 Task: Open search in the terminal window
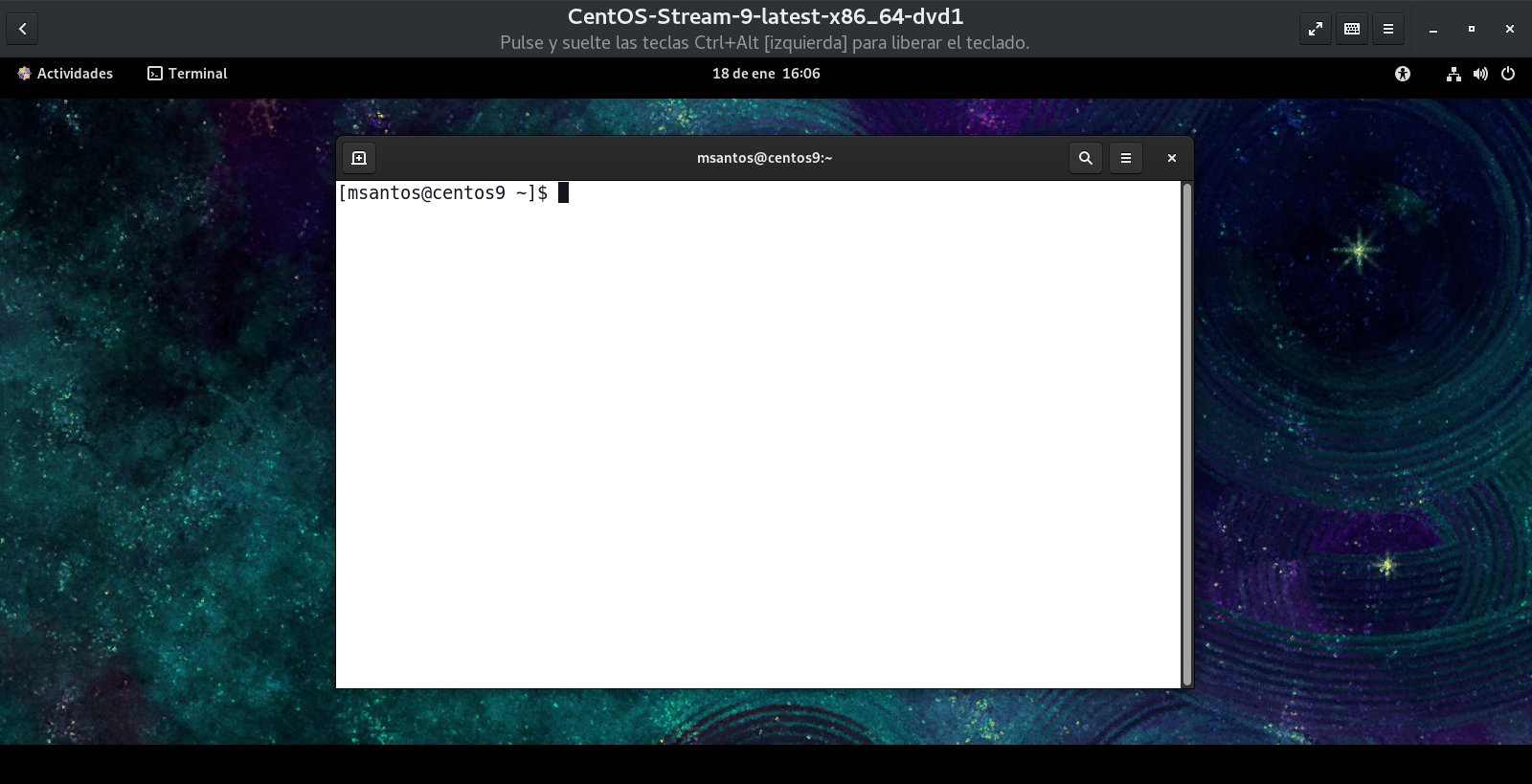pyautogui.click(x=1085, y=158)
